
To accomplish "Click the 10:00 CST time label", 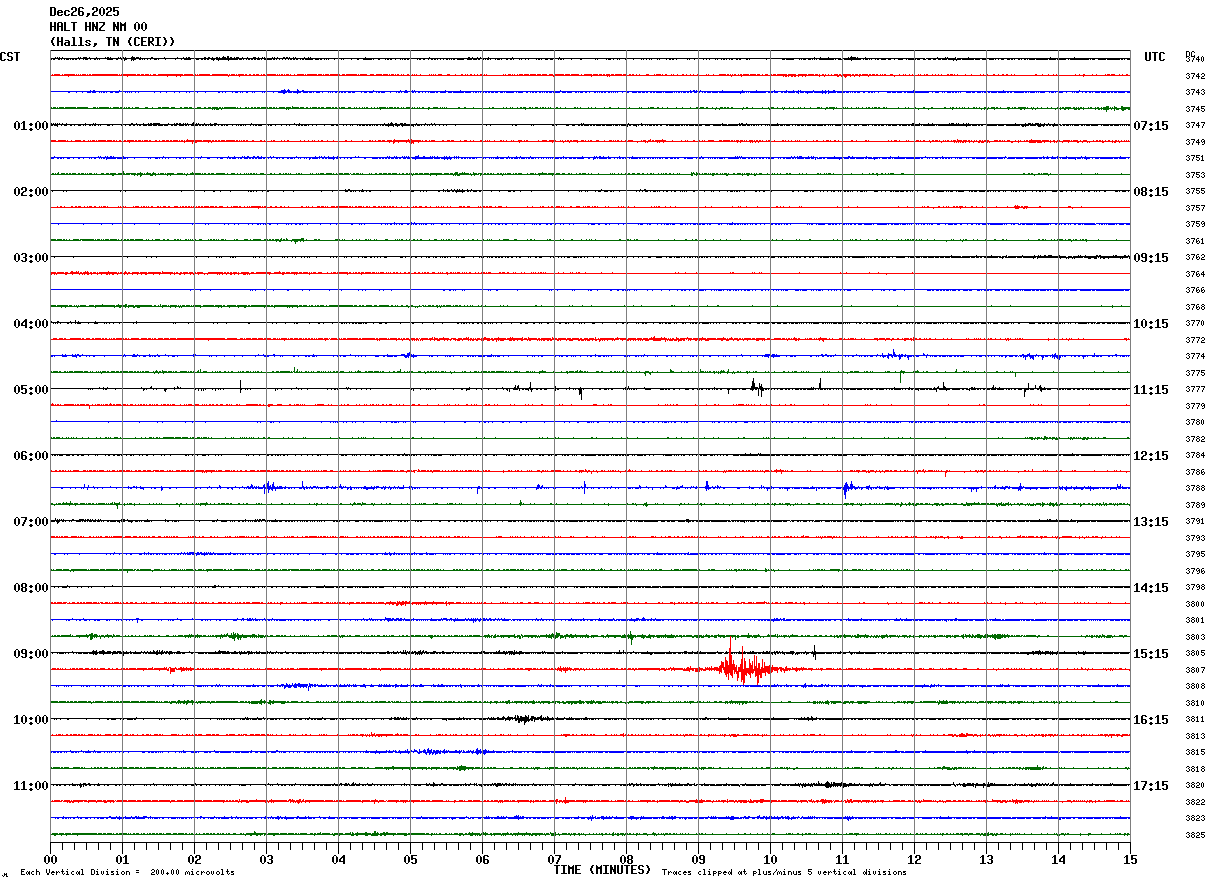I will [31, 720].
